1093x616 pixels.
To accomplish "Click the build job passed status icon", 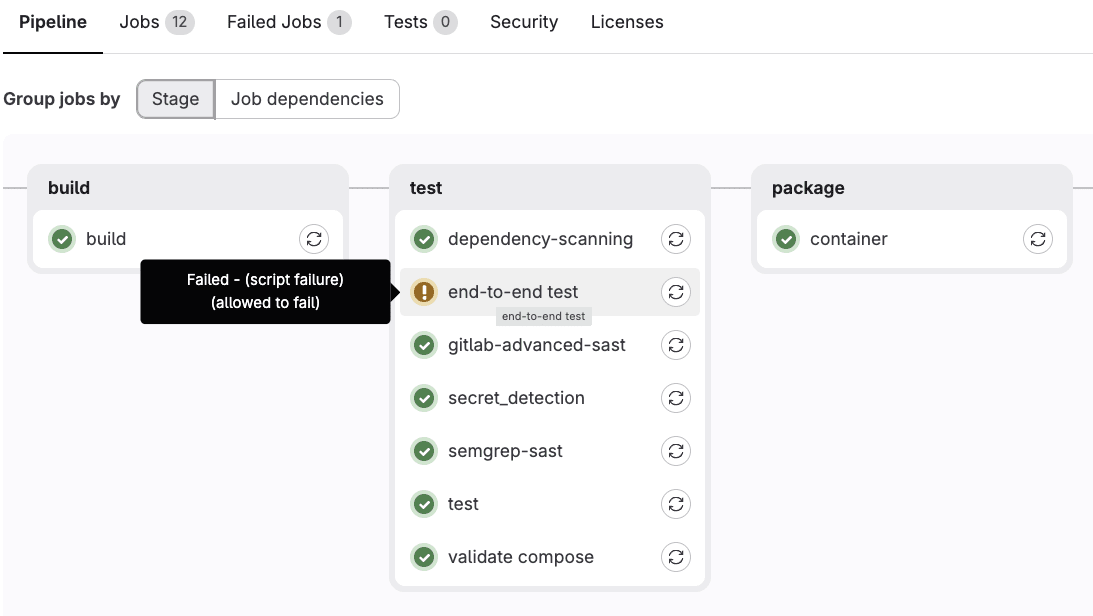I will pyautogui.click(x=62, y=239).
